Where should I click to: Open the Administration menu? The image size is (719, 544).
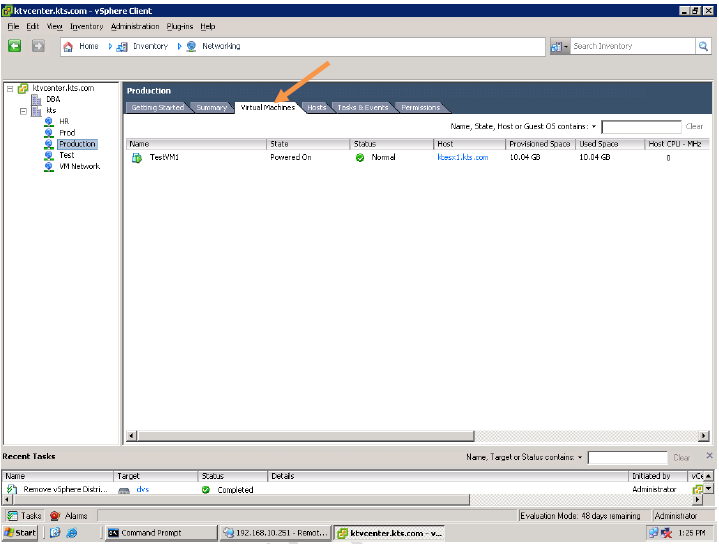point(135,27)
